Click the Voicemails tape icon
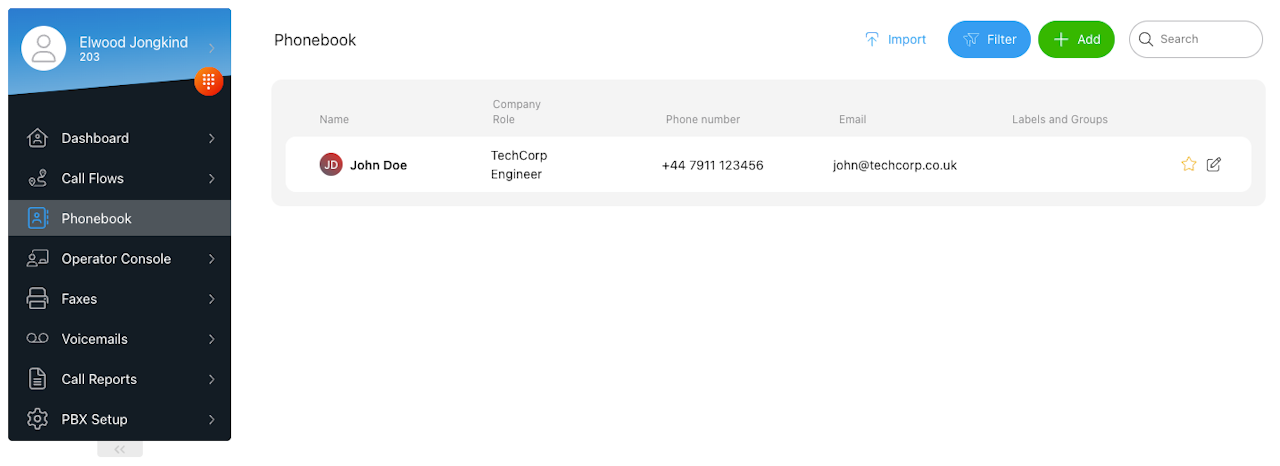Image resolution: width=1280 pixels, height=466 pixels. coord(37,338)
